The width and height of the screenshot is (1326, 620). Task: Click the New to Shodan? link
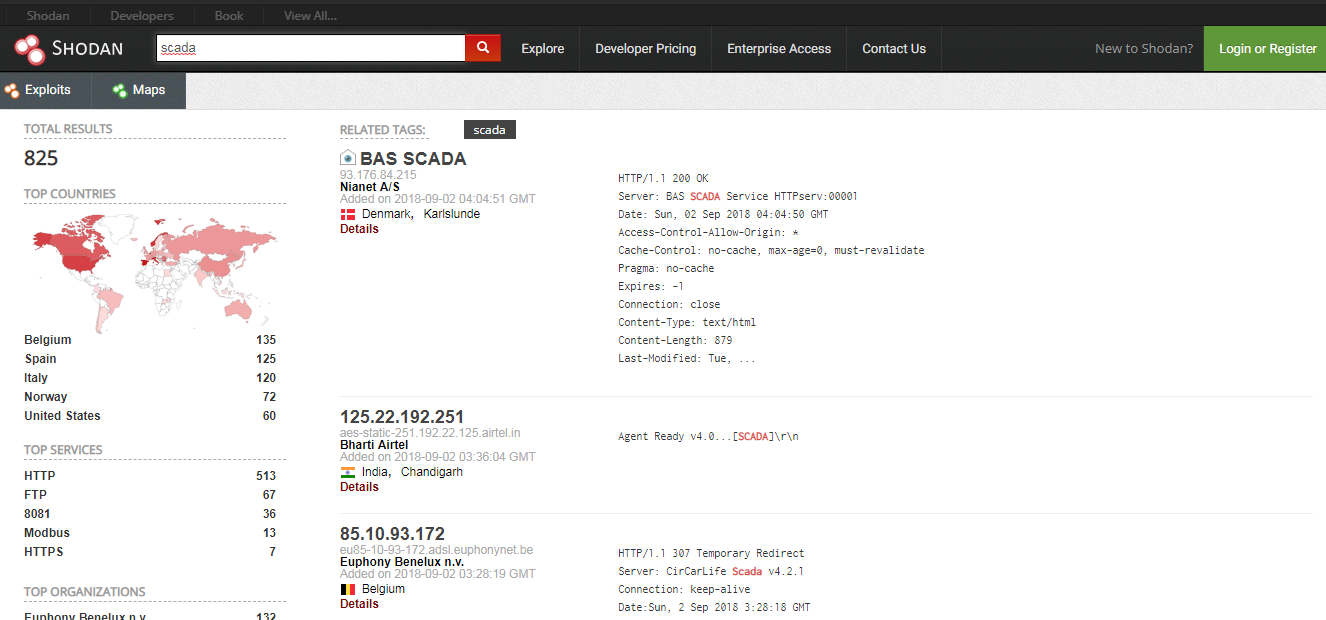1144,49
